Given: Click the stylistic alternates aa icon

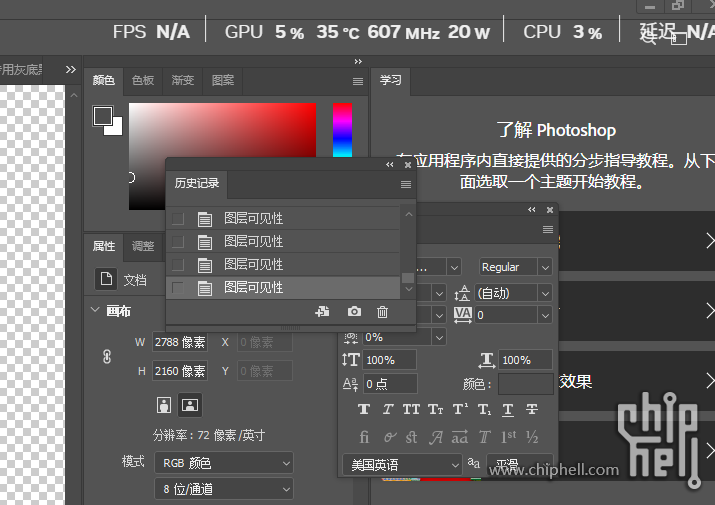Looking at the screenshot, I should click(x=460, y=437).
